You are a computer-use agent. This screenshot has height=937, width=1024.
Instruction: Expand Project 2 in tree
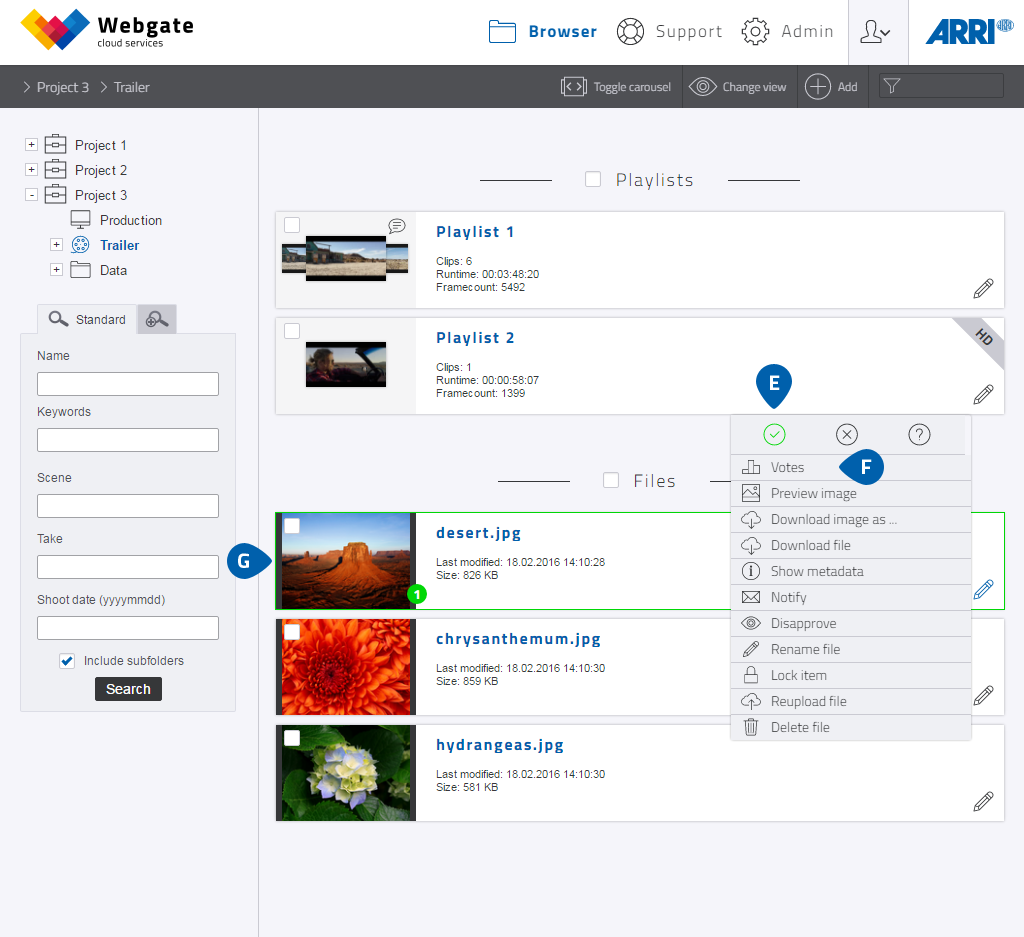[x=31, y=170]
